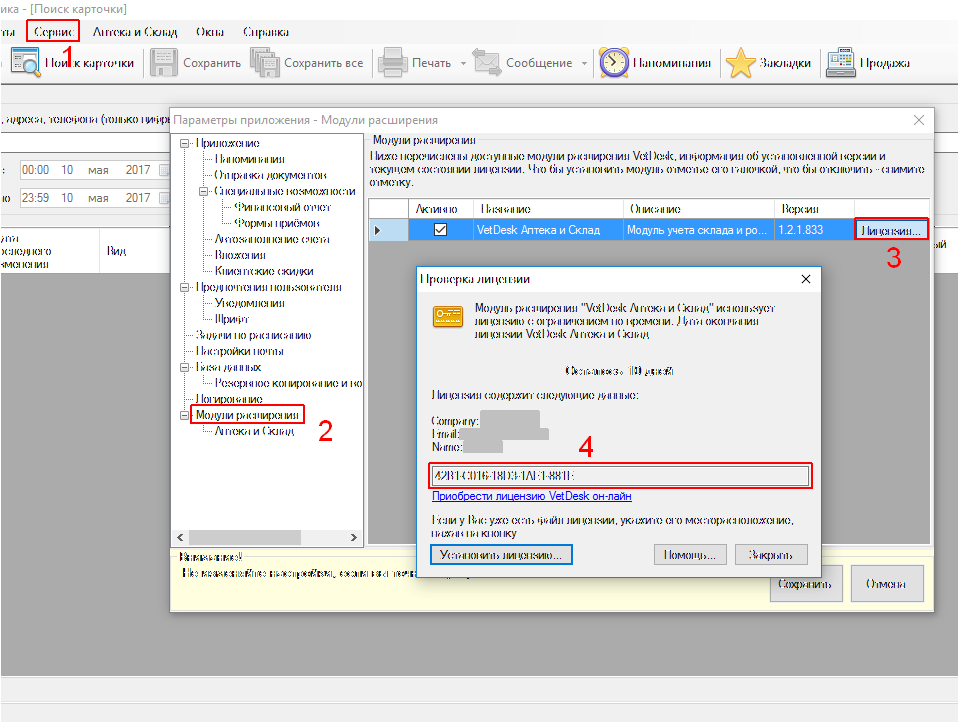This screenshot has width=959, height=723.
Task: Collapse База данных tree node
Action: pos(184,368)
